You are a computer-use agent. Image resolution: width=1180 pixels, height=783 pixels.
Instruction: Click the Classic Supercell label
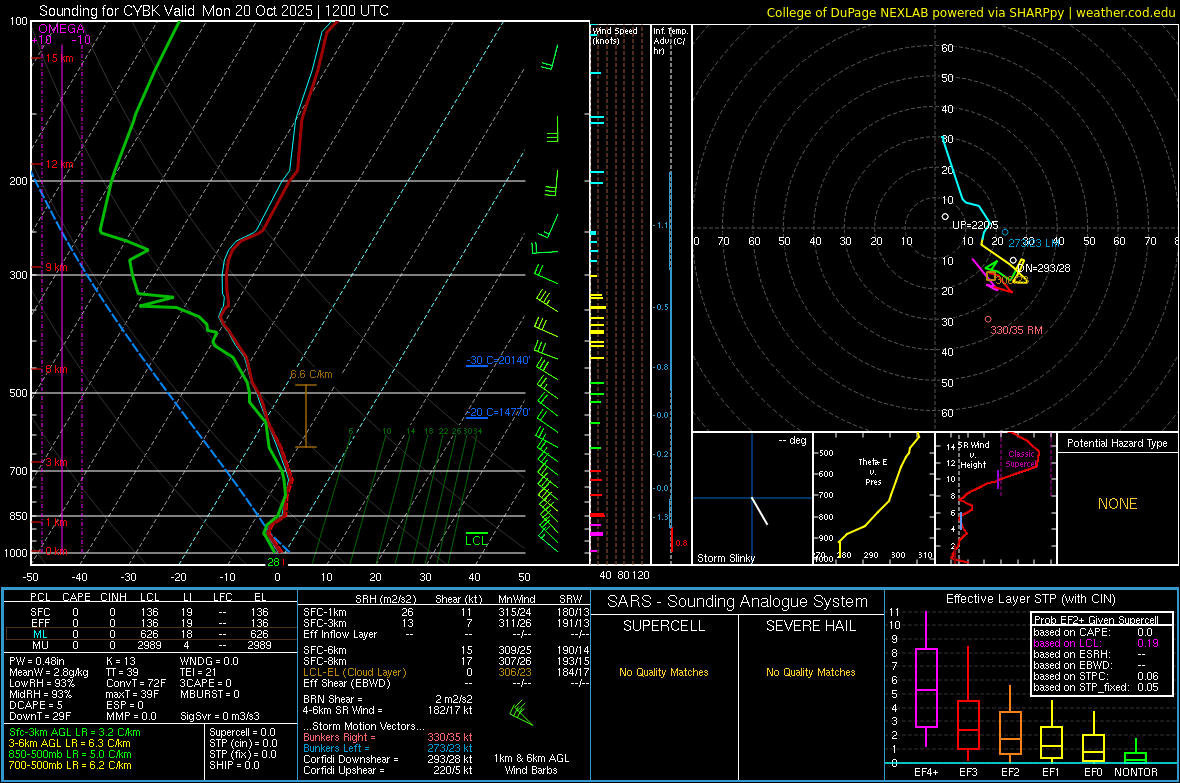[1021, 459]
